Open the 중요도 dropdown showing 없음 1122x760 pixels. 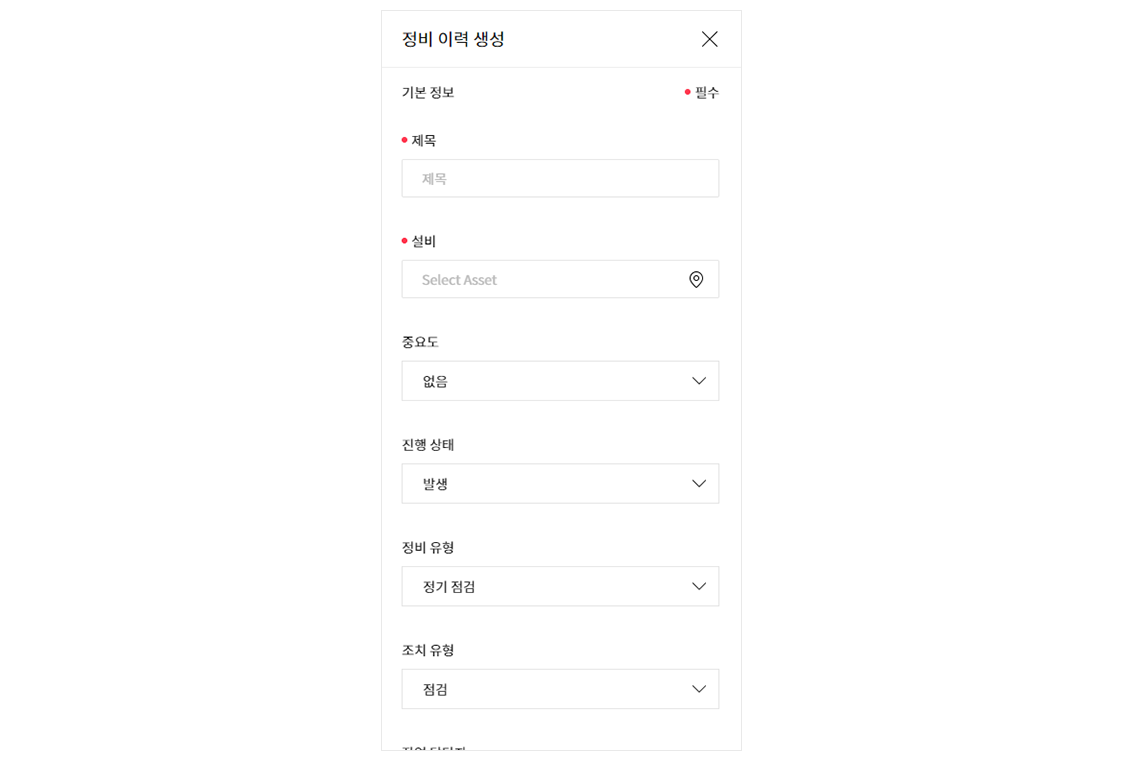(560, 381)
